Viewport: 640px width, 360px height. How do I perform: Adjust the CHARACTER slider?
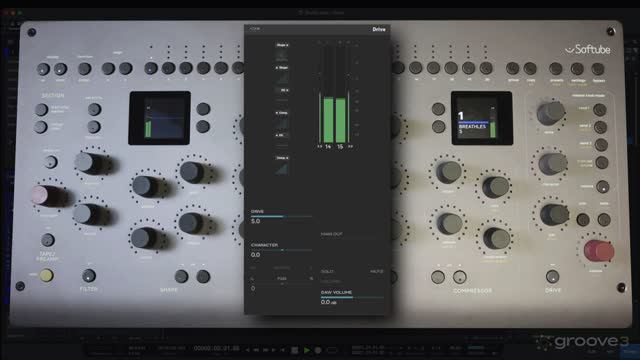[x=281, y=250]
